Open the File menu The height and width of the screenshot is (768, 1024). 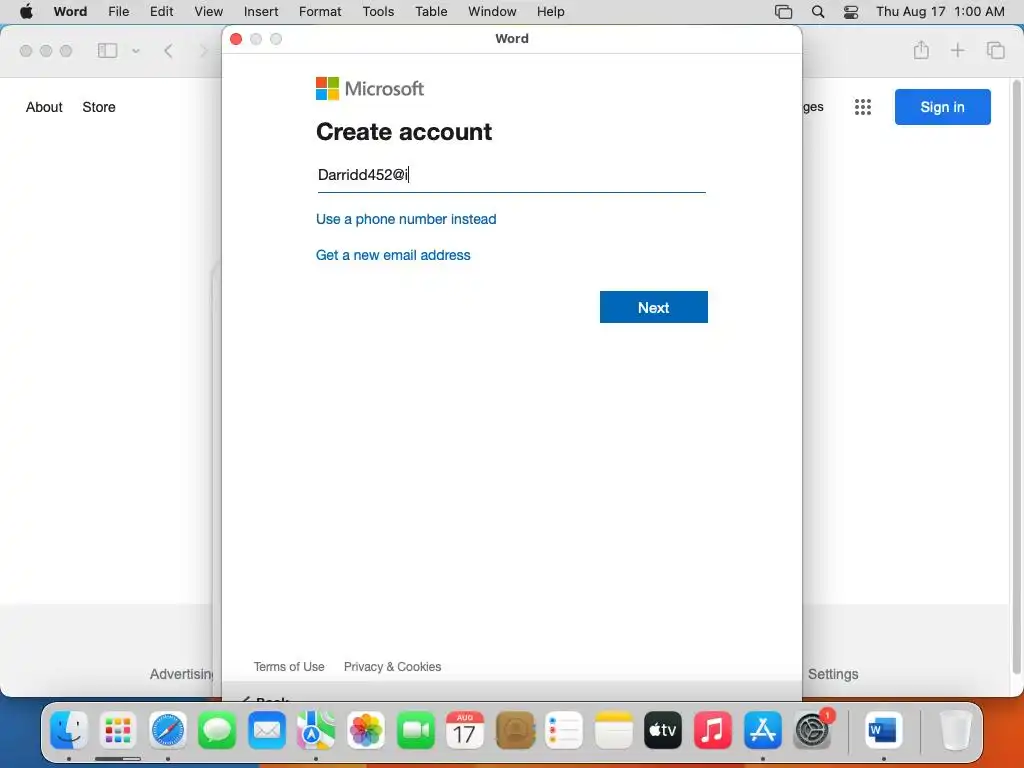click(119, 11)
